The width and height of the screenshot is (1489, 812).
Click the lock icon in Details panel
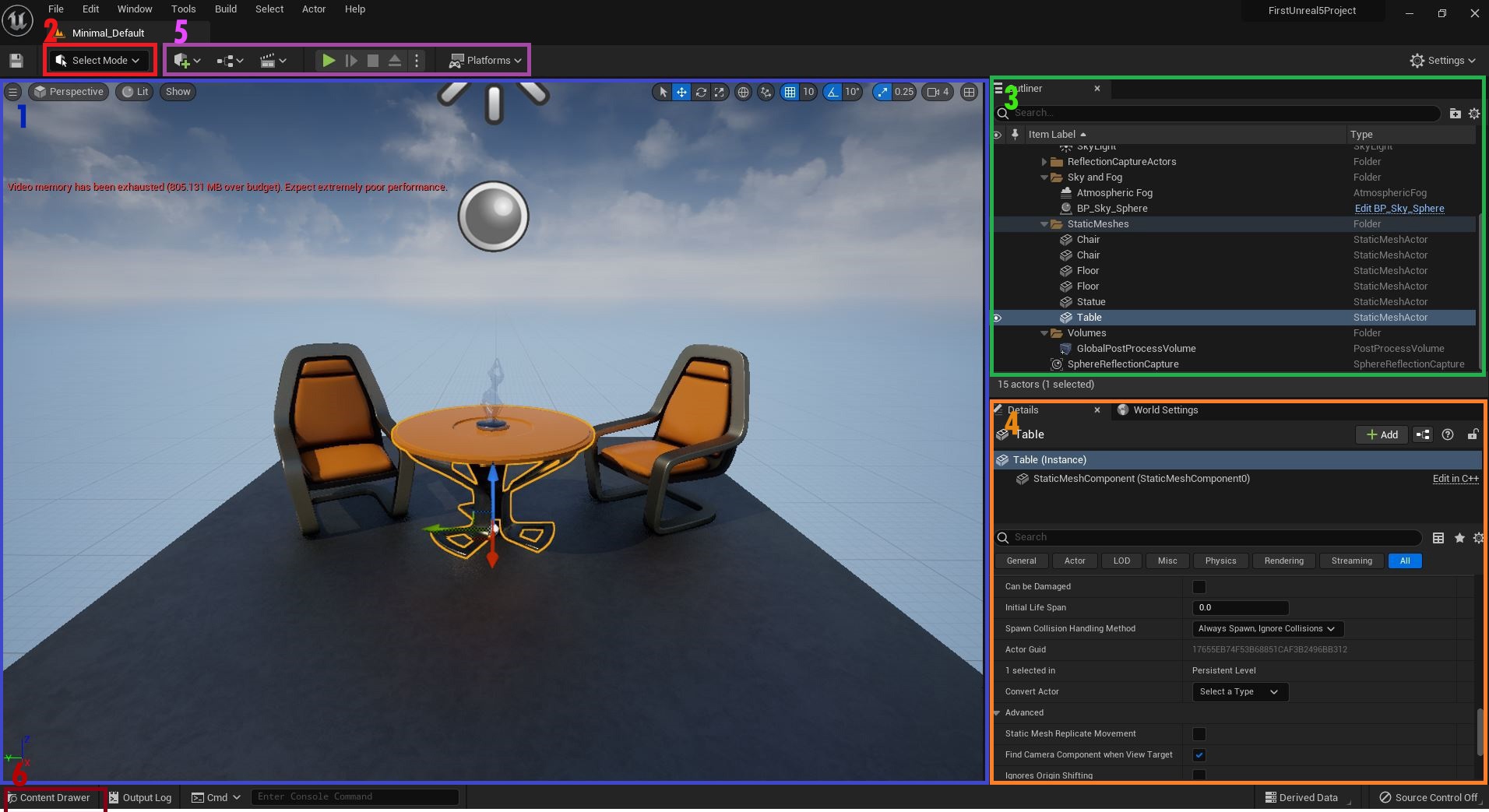click(x=1473, y=434)
